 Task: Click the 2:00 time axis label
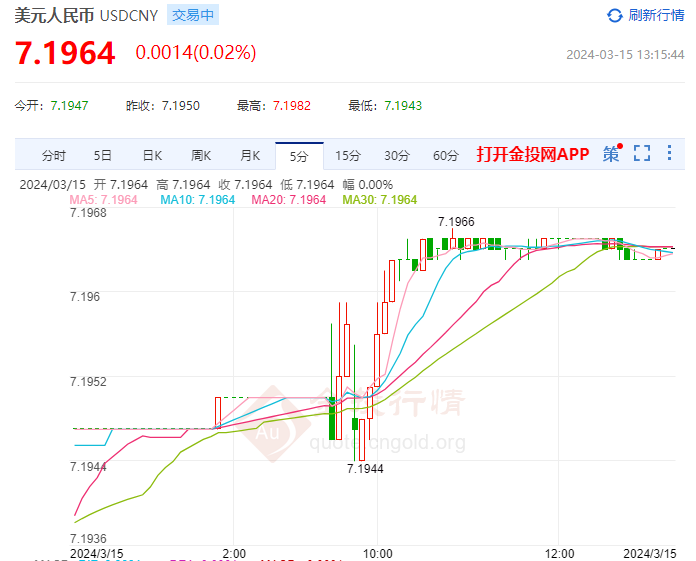click(x=234, y=553)
